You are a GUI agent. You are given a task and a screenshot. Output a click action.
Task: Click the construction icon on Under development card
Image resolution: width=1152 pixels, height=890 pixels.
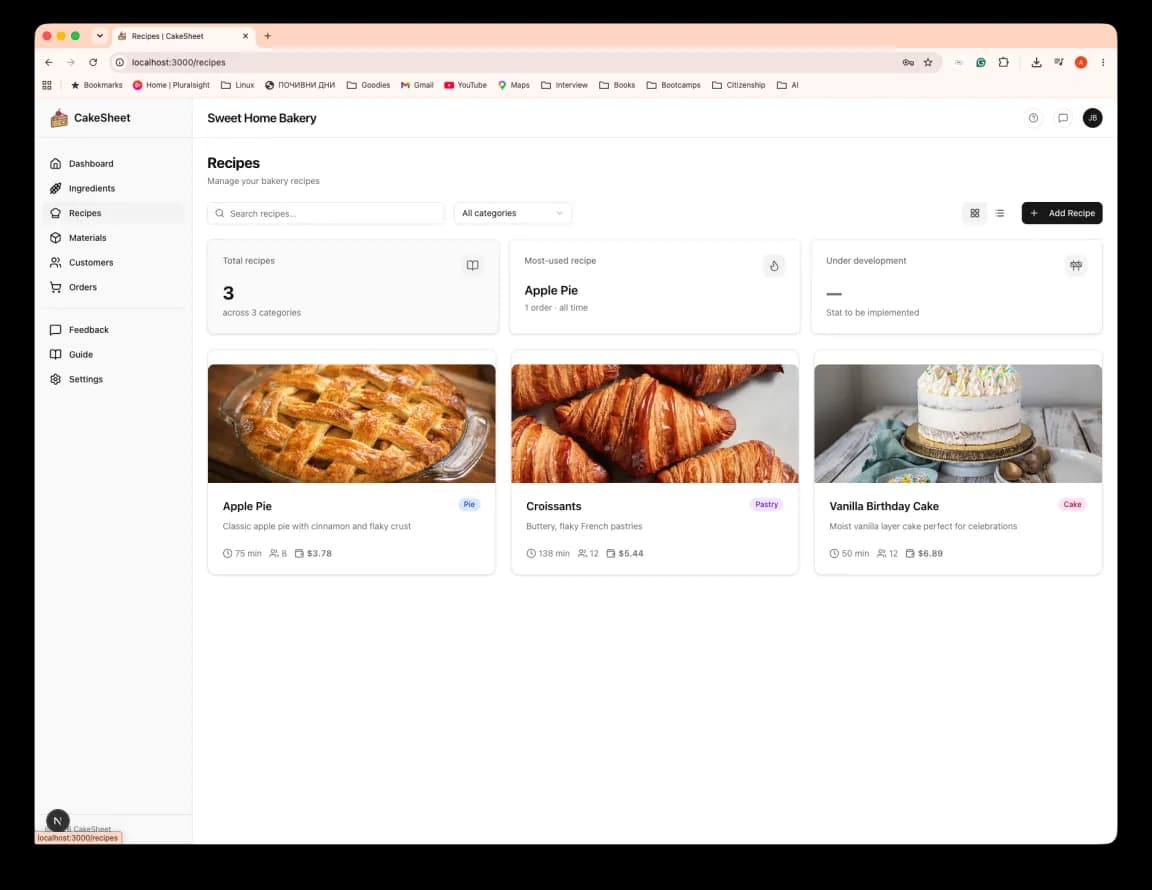pyautogui.click(x=1076, y=265)
